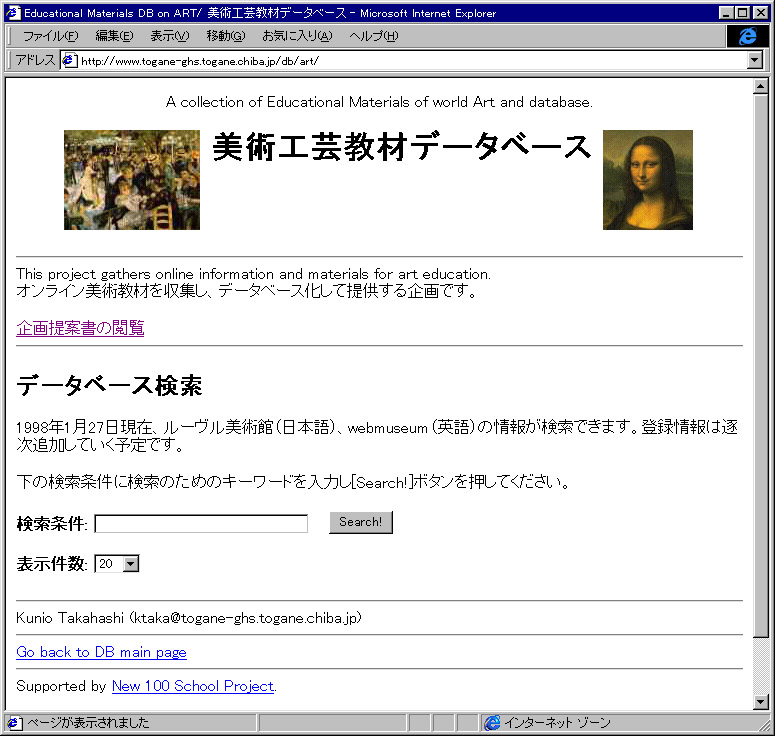Viewport: 775px width, 736px height.
Task: Open the お気に入り(A) menu
Action: click(x=297, y=36)
